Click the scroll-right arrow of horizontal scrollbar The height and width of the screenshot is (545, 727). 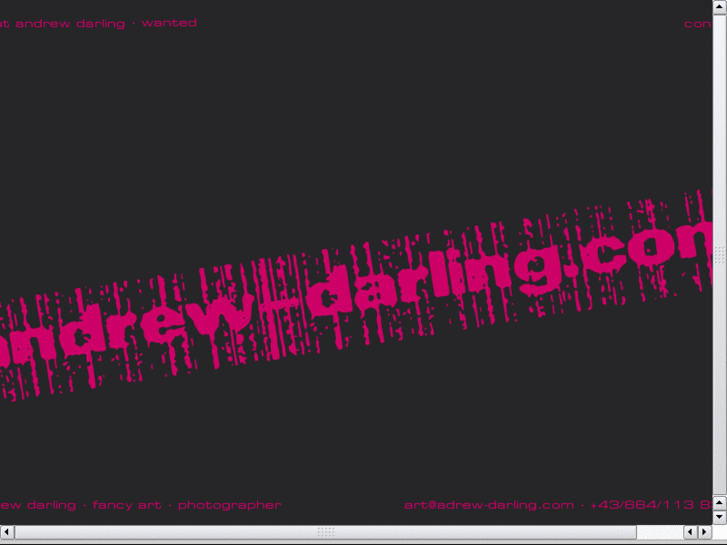(x=705, y=532)
